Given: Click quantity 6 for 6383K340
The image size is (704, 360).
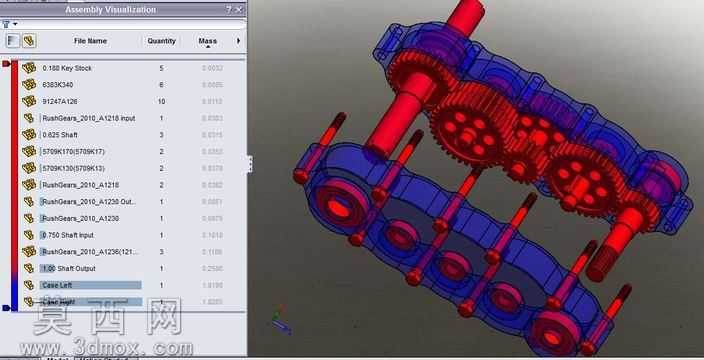Looking at the screenshot, I should [x=161, y=85].
